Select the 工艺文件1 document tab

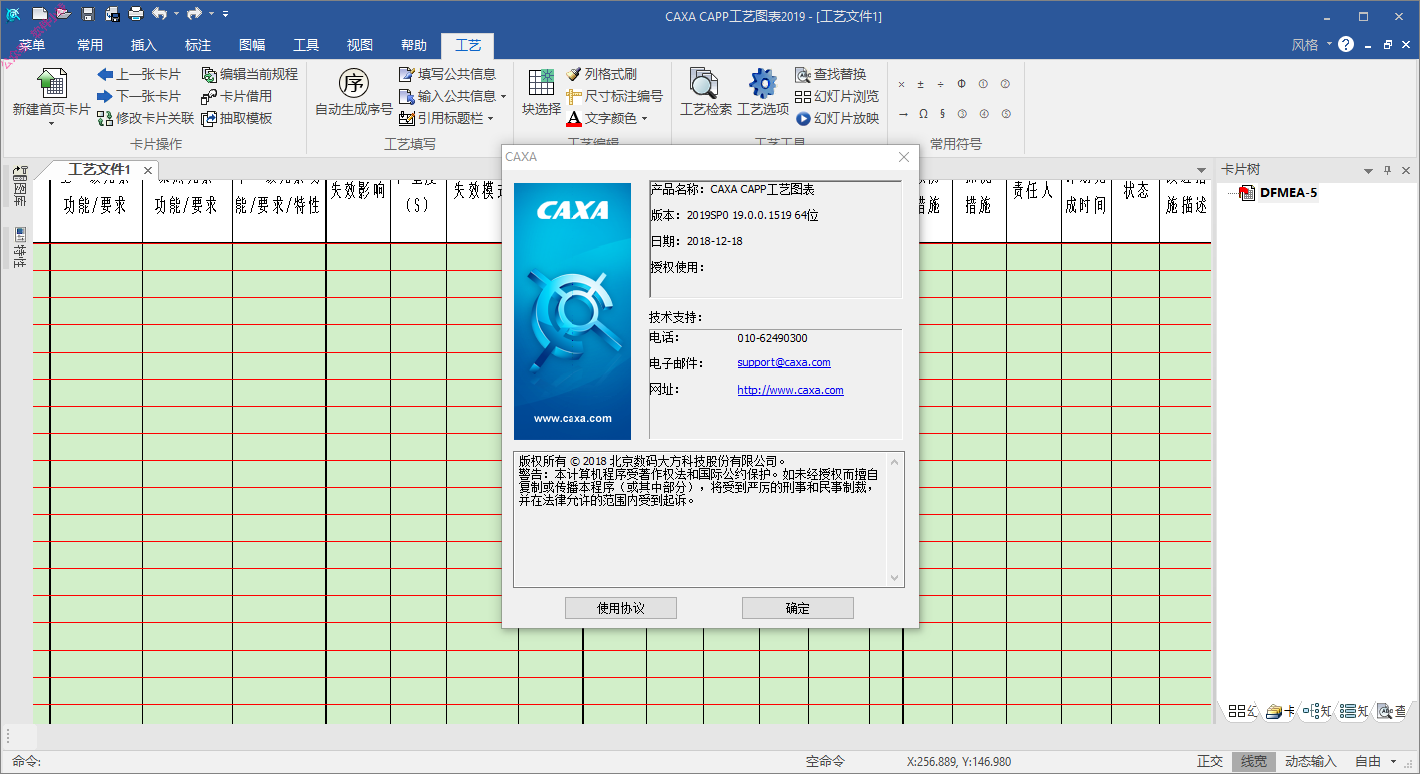click(x=99, y=170)
